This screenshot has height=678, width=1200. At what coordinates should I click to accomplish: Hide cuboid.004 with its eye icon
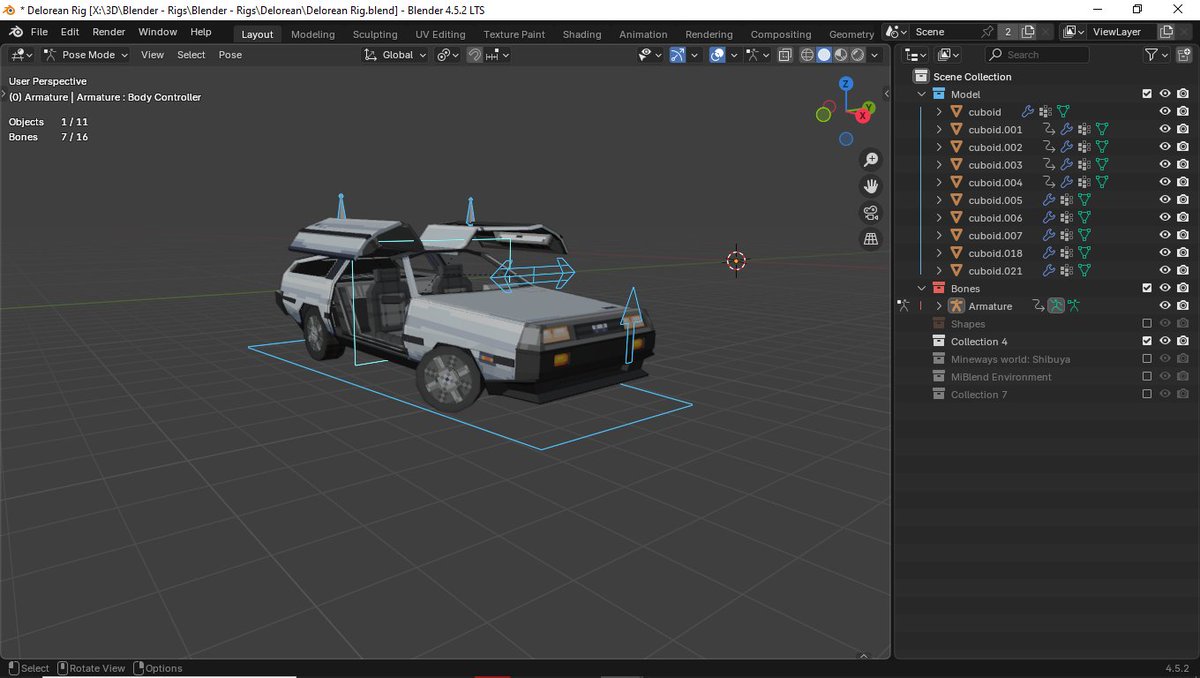[1165, 183]
